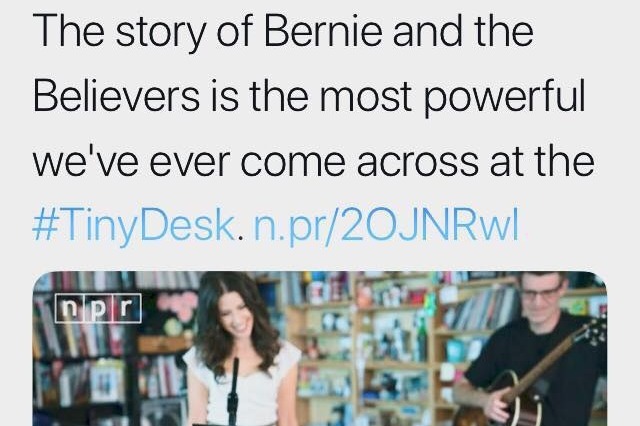Open the Tiny Desk concert preview image
640x426 pixels.
click(x=320, y=348)
